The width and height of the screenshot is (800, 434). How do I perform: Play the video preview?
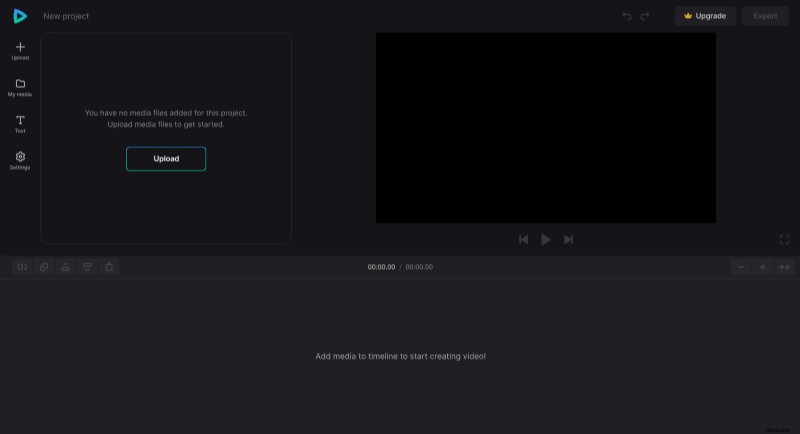click(x=546, y=240)
